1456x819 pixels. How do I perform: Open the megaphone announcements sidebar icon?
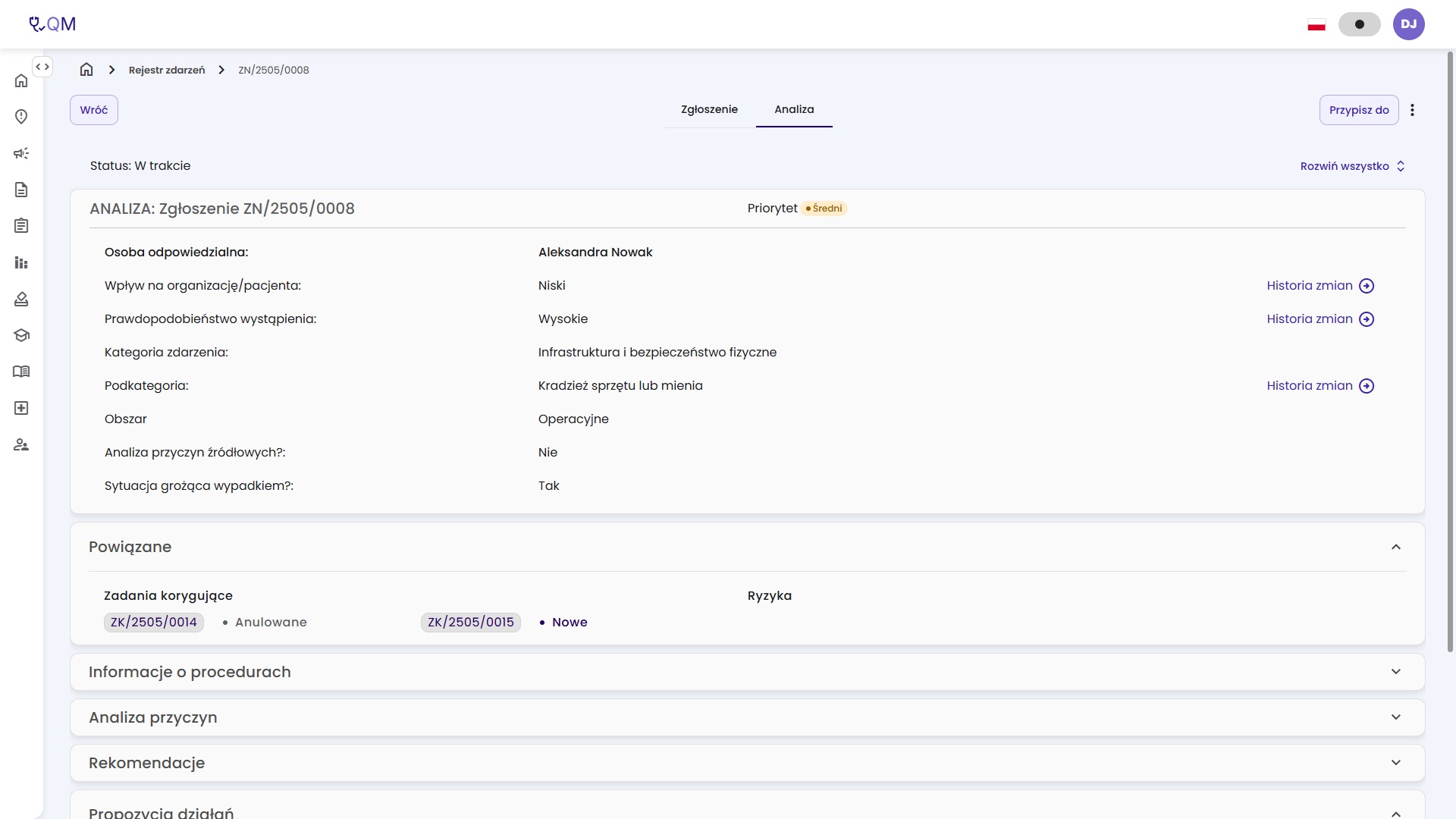click(21, 153)
